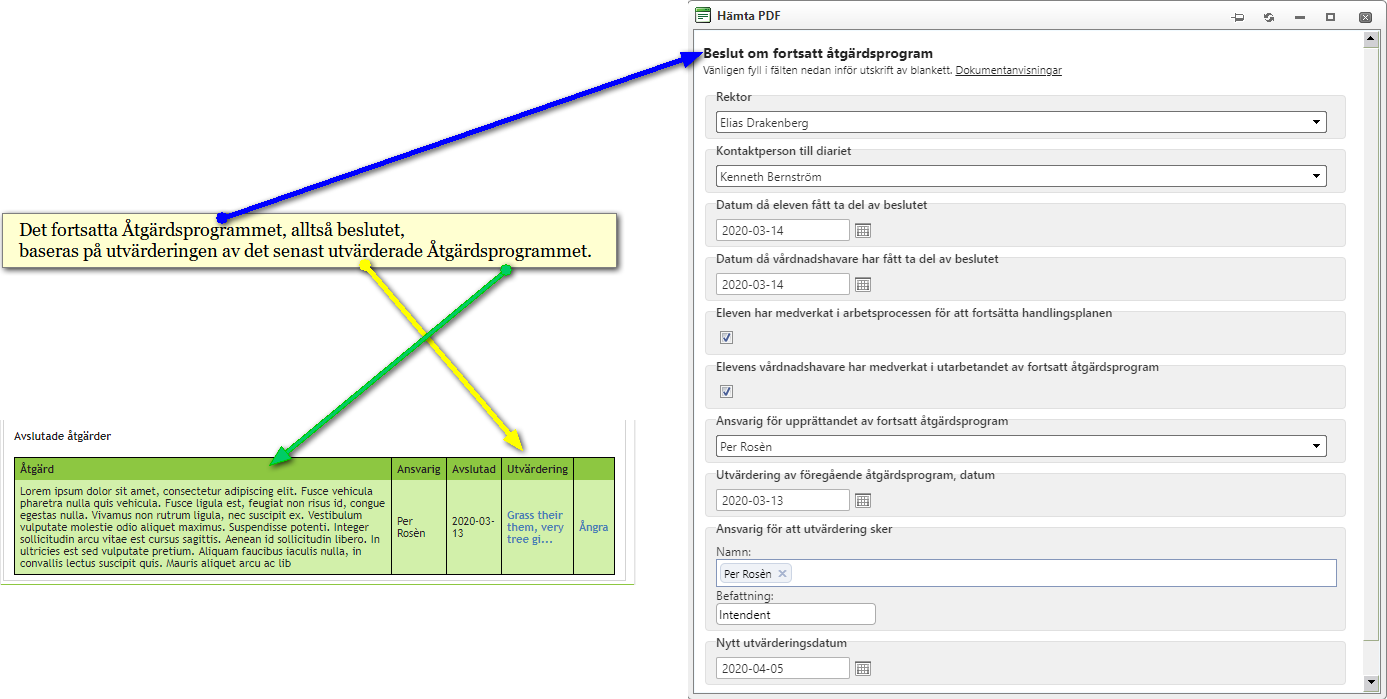
Task: Untick 'Eleven har medverkat i arbetsprocessen' checkbox
Action: click(727, 338)
